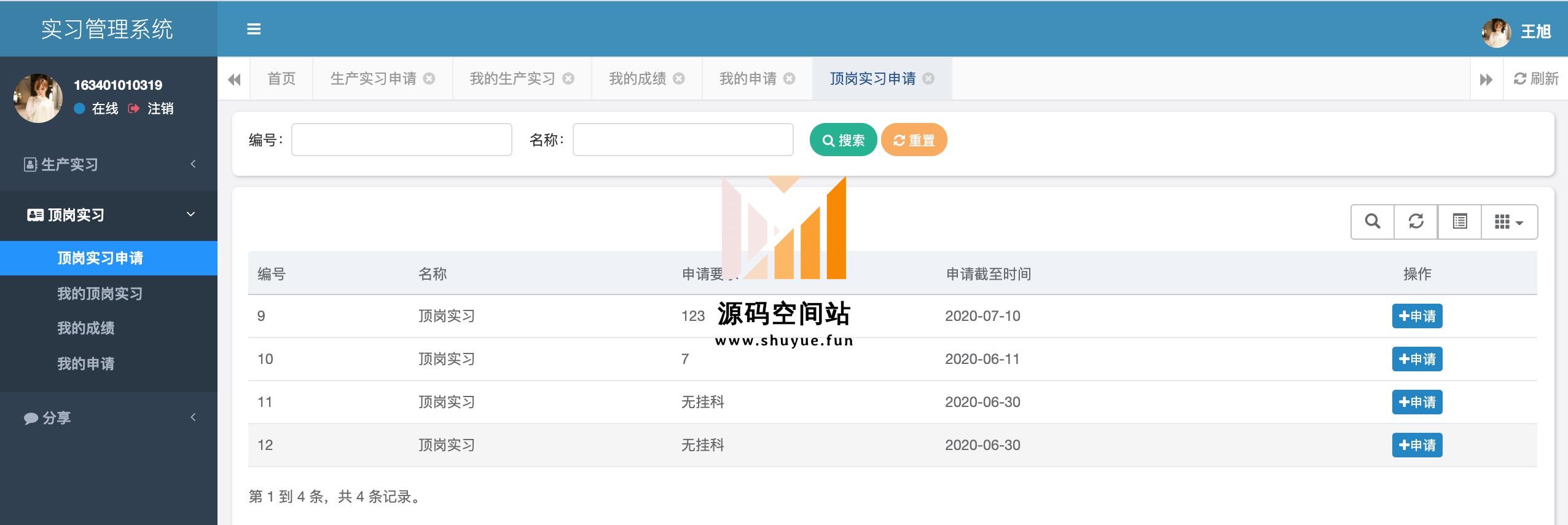Click the 编号 column header
The height and width of the screenshot is (525, 1568).
point(272,274)
